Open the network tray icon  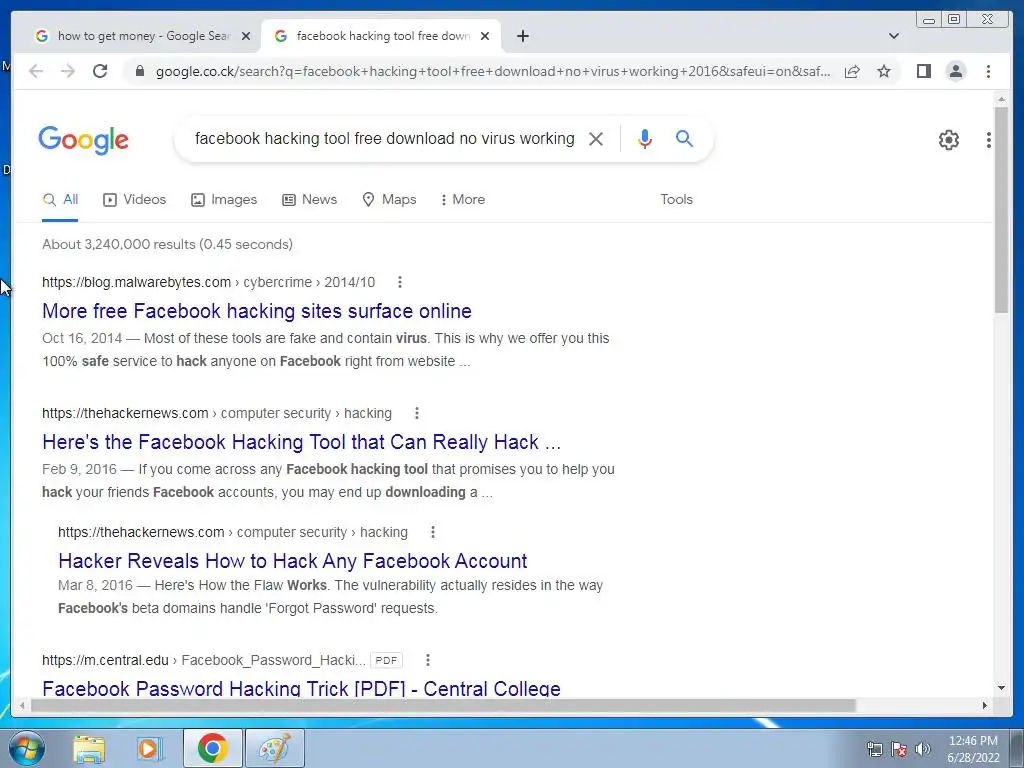click(x=874, y=749)
